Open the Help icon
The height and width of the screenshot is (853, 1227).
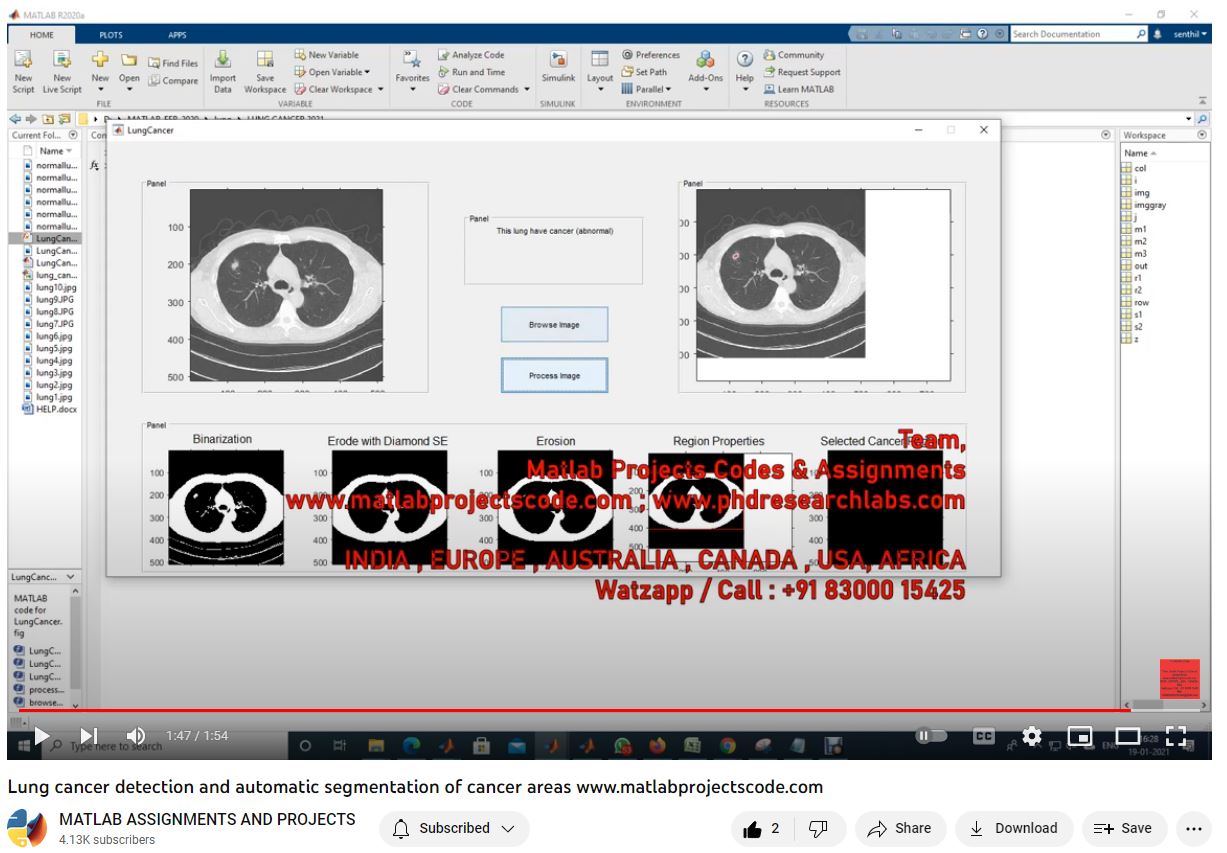point(745,61)
